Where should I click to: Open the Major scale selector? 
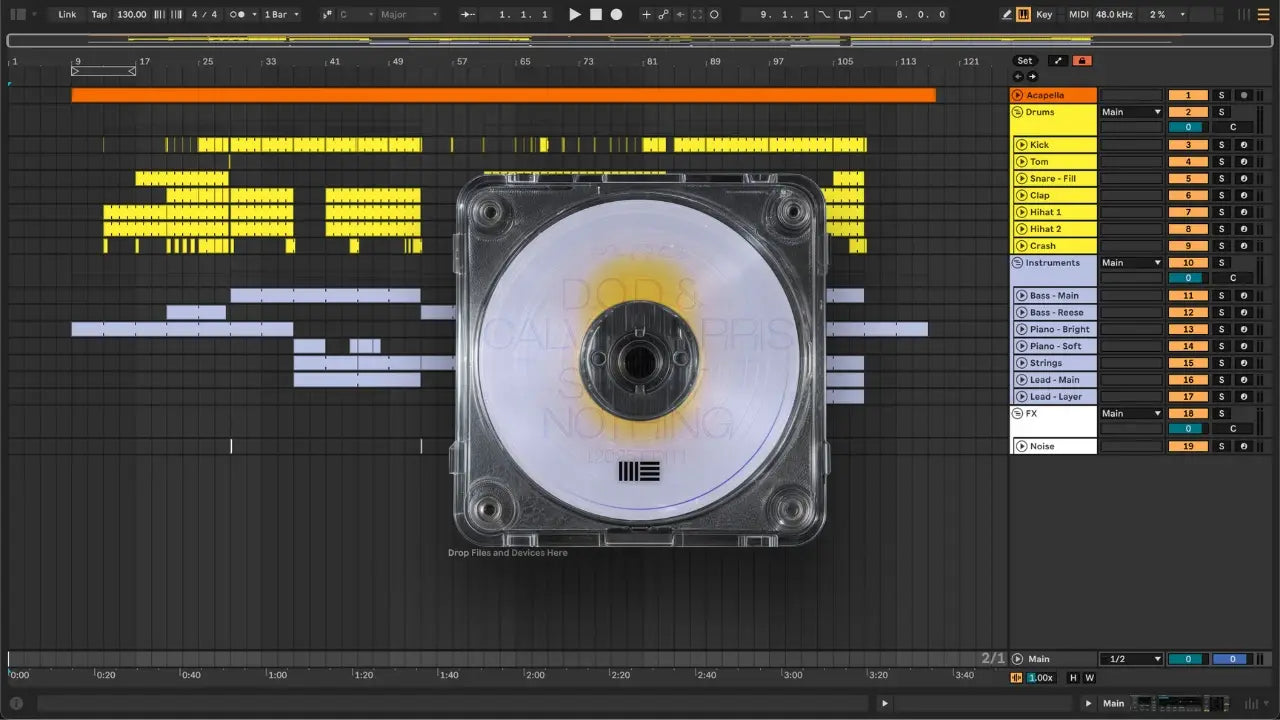[408, 15]
